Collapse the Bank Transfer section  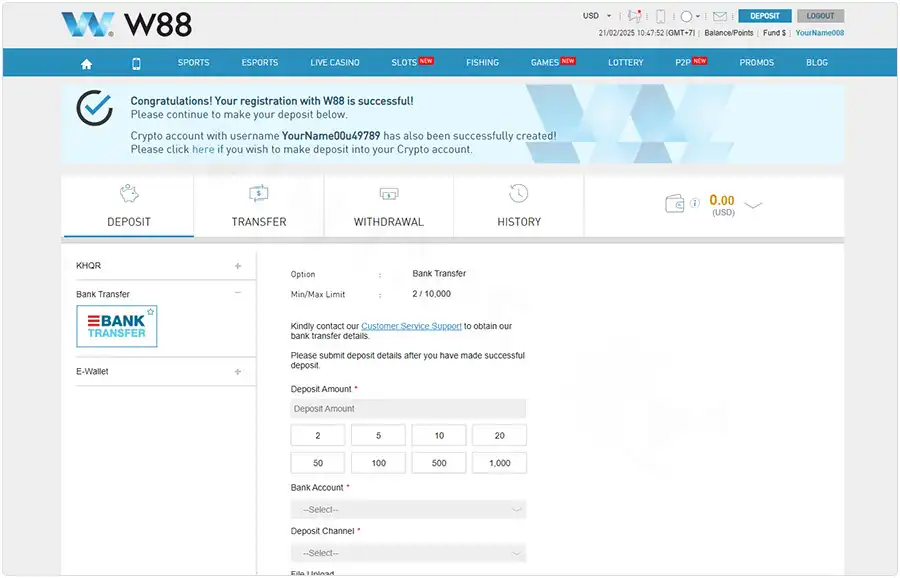pyautogui.click(x=237, y=293)
